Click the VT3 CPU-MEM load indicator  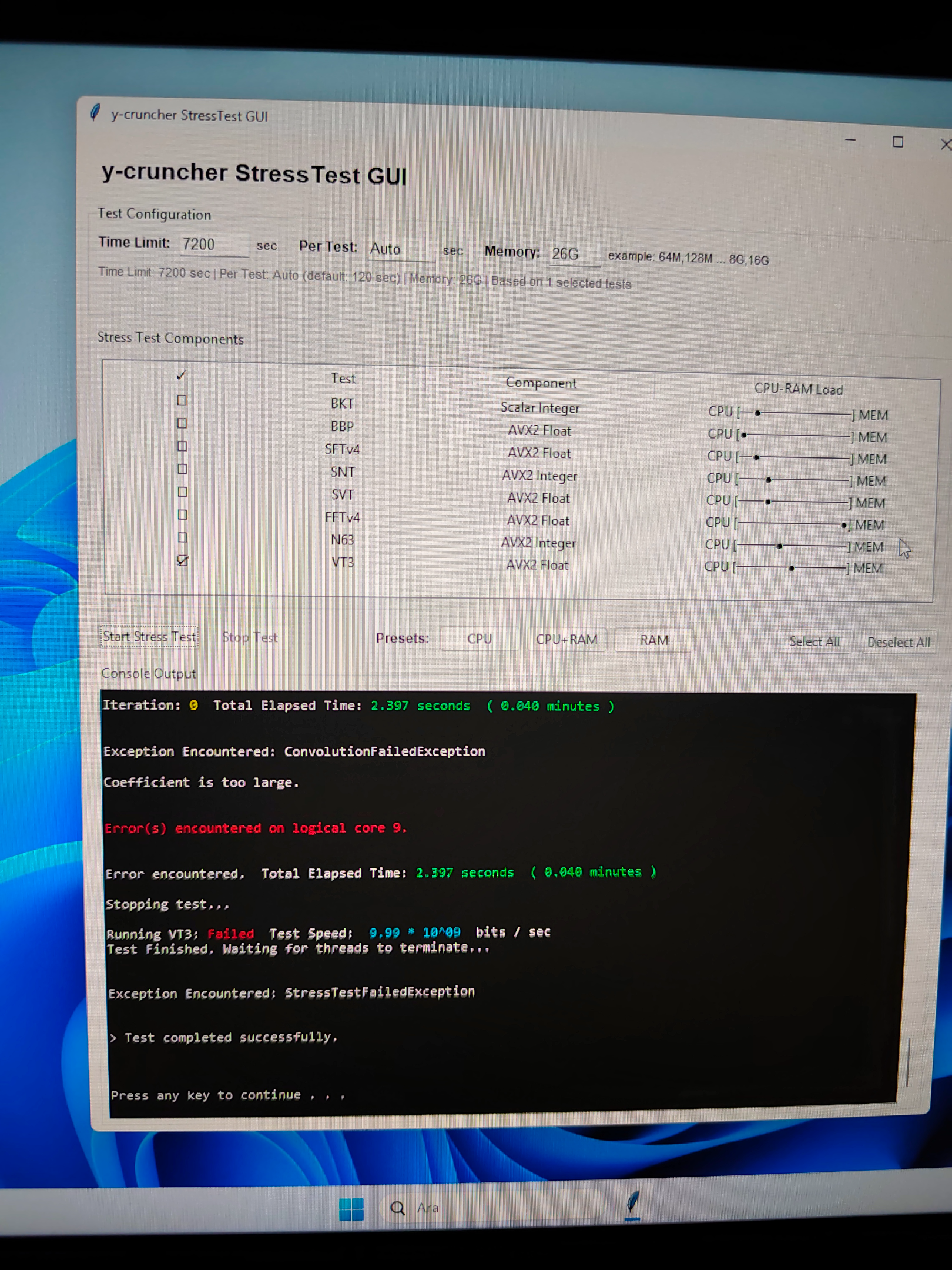pyautogui.click(x=793, y=568)
